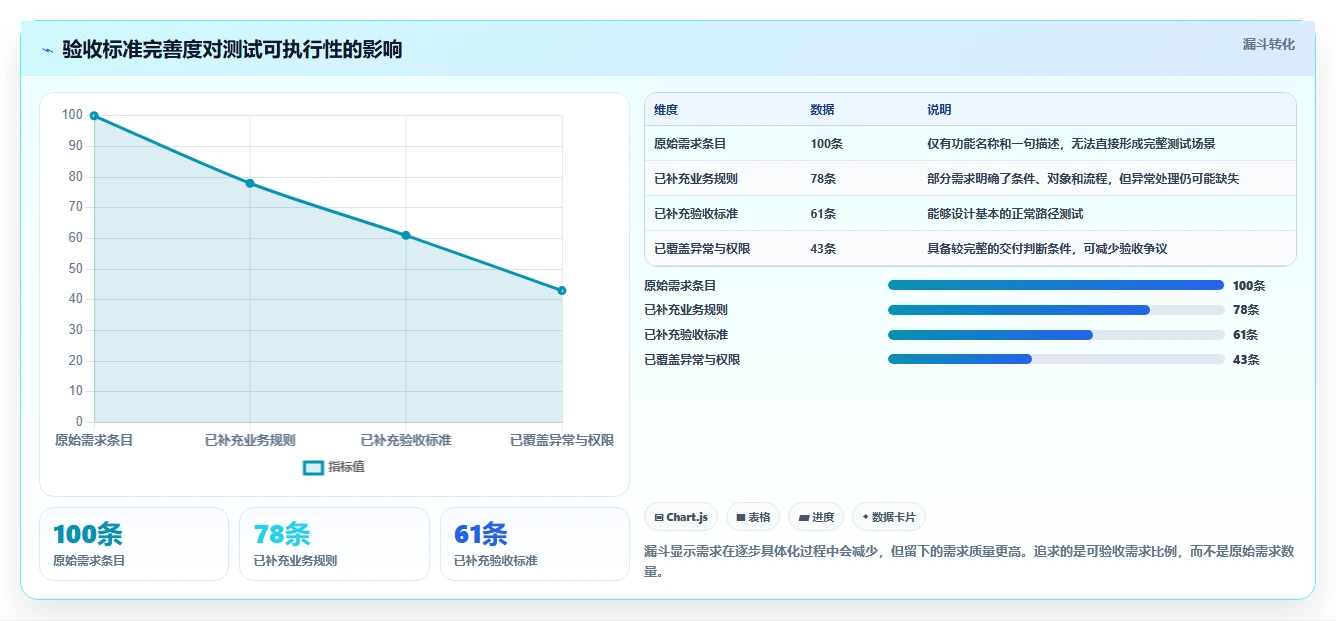1336x621 pixels.
Task: Click the chart point at 原始需求条目
Action: (x=94, y=116)
